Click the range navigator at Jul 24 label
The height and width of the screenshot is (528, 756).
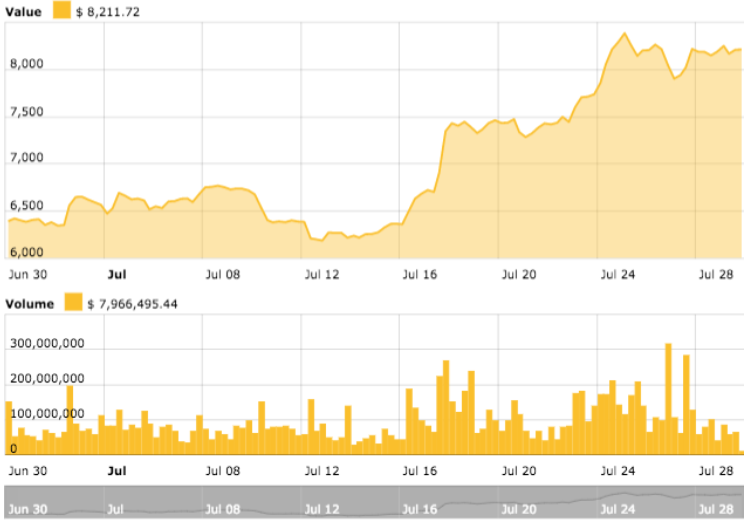pos(618,509)
